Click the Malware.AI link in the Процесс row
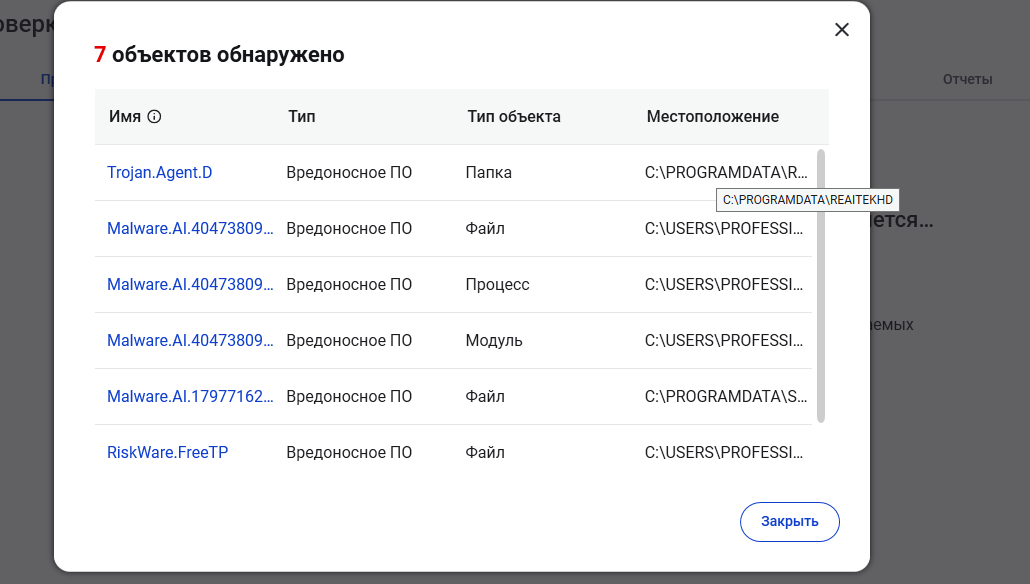The image size is (1030, 584). (190, 284)
